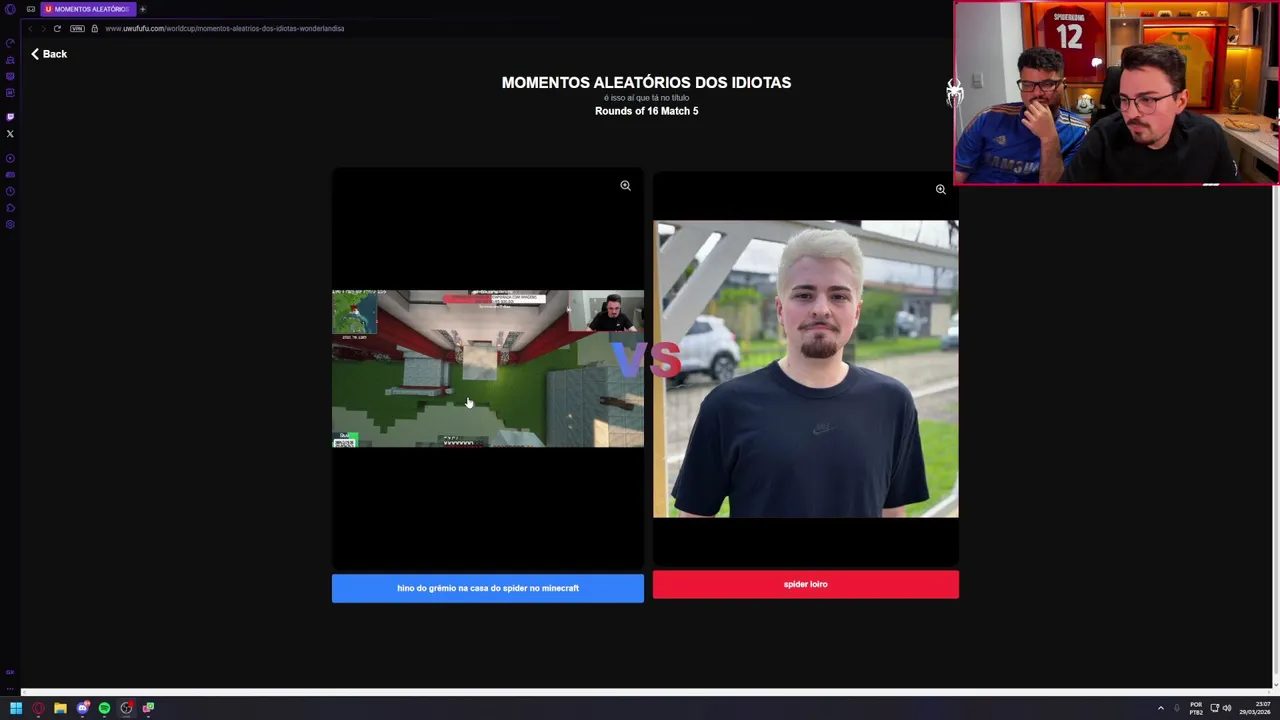The width and height of the screenshot is (1280, 720).
Task: Toggle the VPN badge in address bar
Action: pos(77,28)
